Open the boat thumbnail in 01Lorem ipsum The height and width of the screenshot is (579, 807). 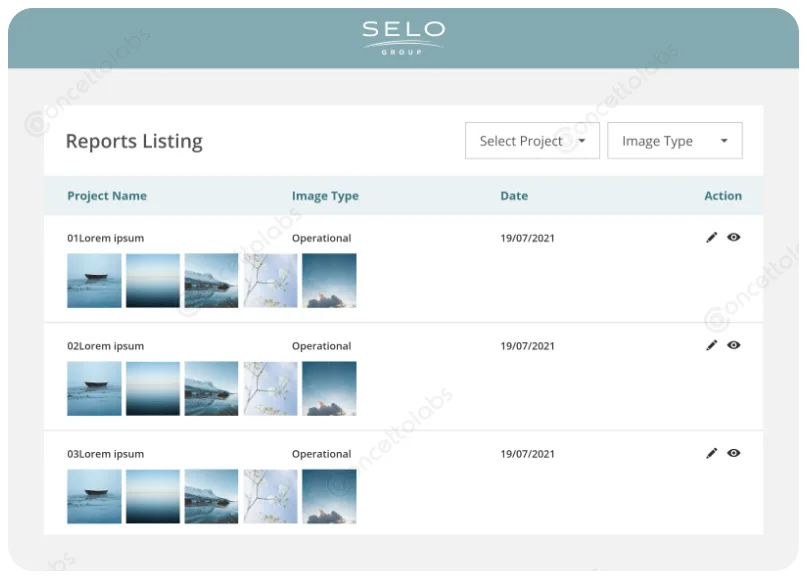(94, 280)
